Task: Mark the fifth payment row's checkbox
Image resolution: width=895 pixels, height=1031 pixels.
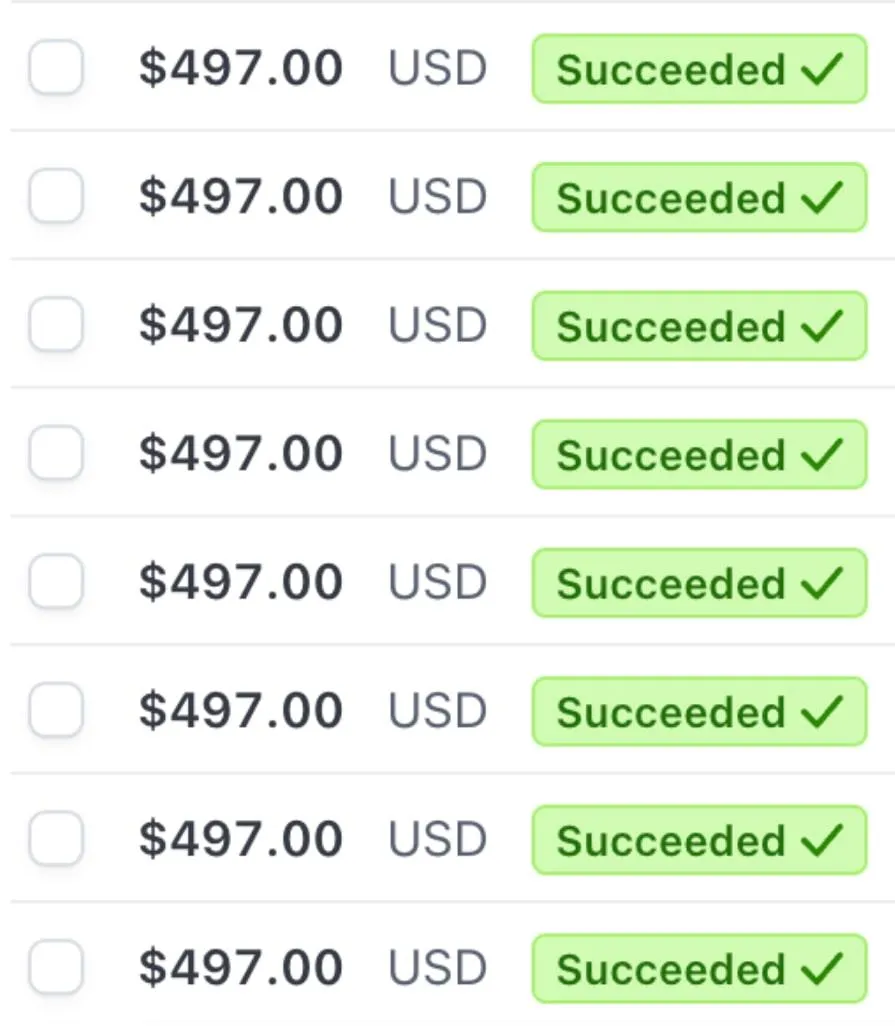Action: [x=56, y=581]
